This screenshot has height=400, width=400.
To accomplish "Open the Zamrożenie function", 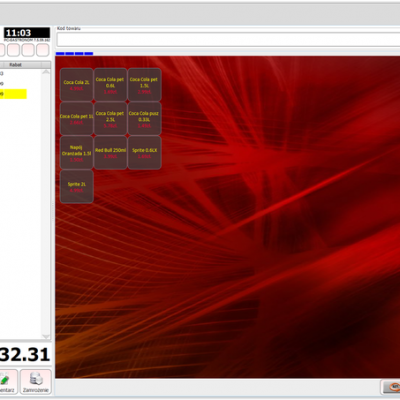I will (36, 382).
